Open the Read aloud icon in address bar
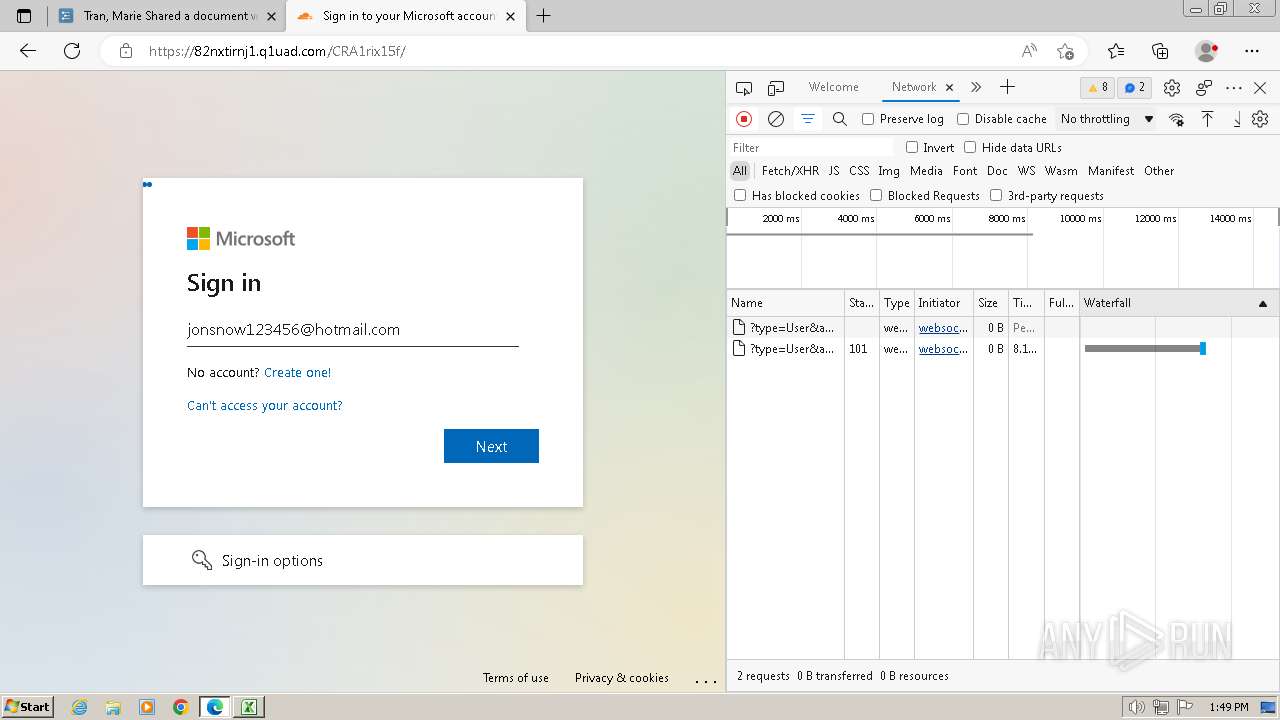Viewport: 1280px width, 720px height. (x=1029, y=51)
